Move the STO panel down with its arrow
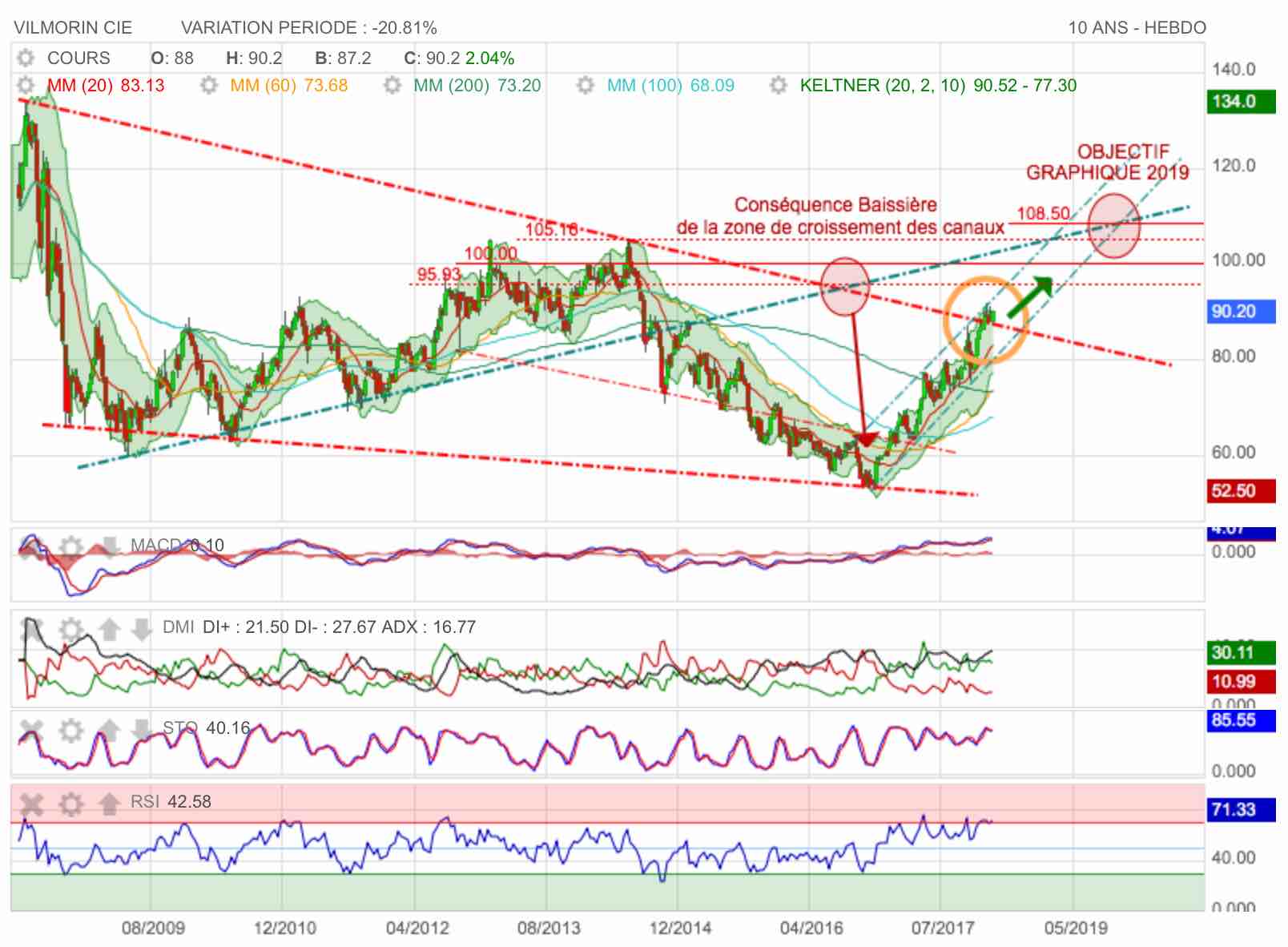 142,730
